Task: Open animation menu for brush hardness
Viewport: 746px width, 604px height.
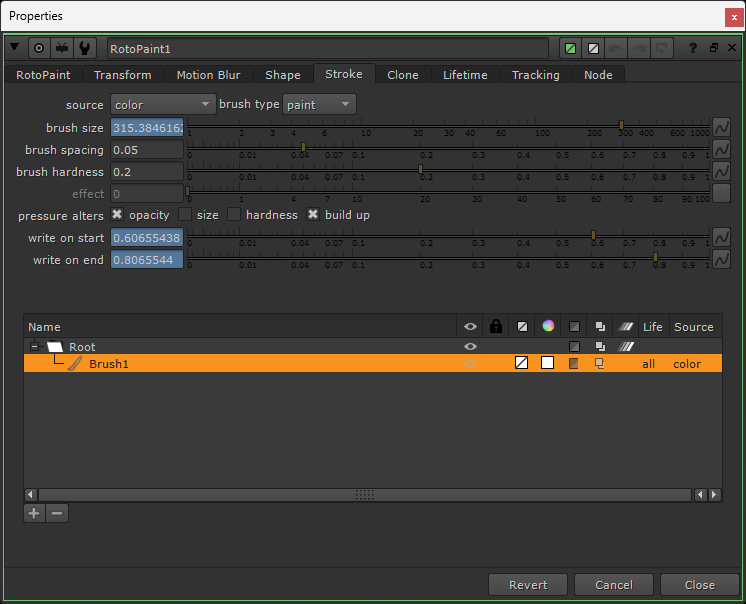Action: point(721,171)
